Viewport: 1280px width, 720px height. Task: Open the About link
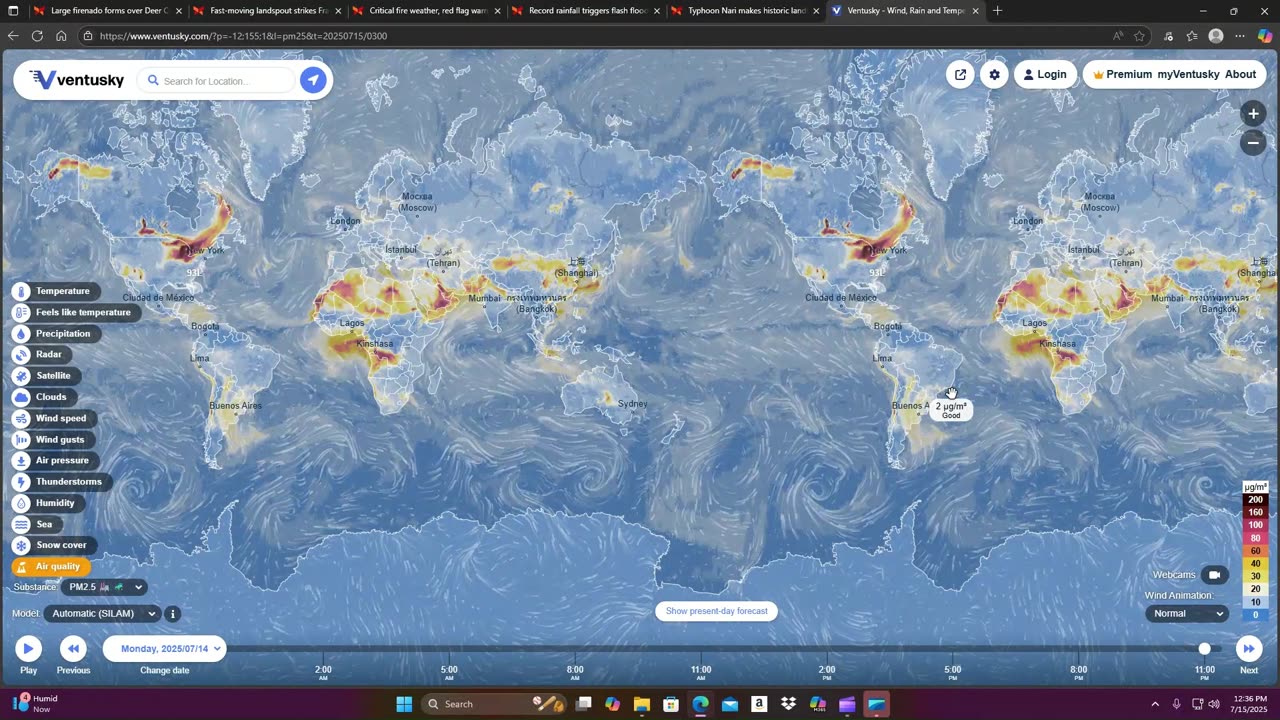click(1240, 74)
